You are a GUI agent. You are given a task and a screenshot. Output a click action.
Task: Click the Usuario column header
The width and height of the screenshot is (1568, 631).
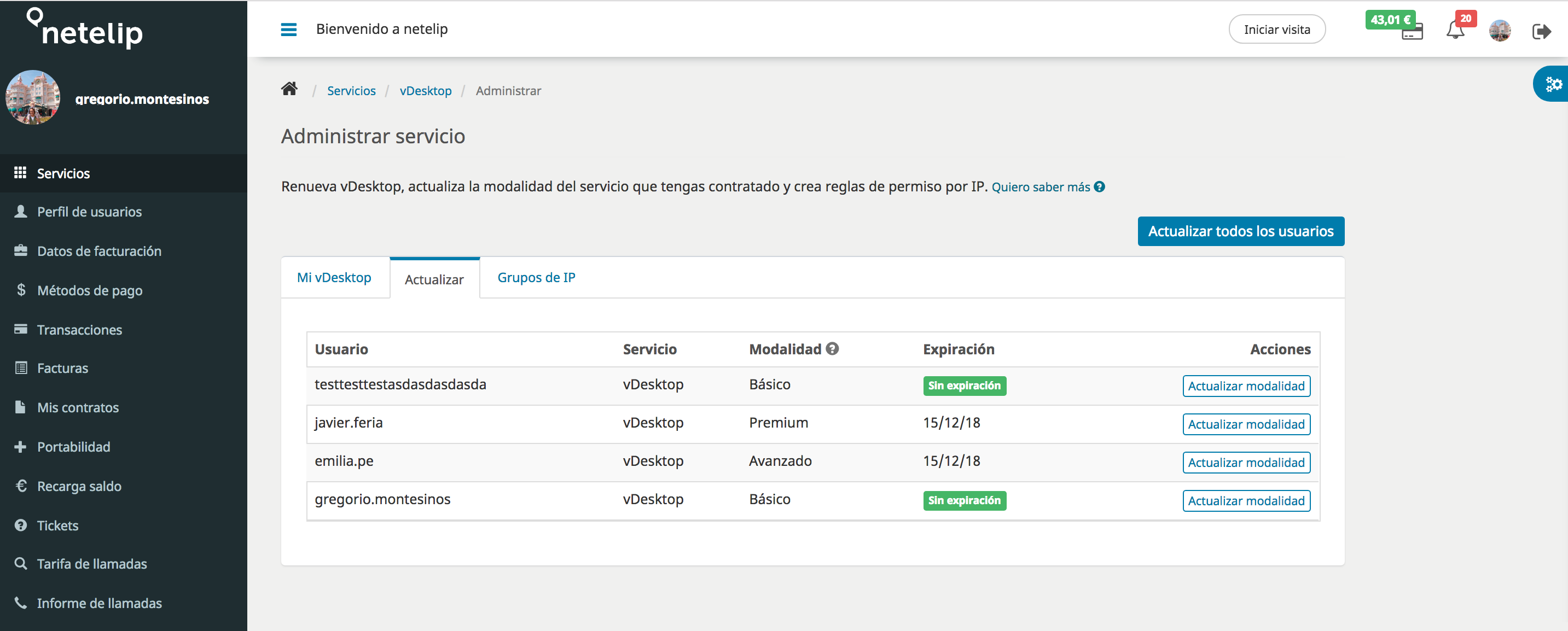pyautogui.click(x=341, y=349)
